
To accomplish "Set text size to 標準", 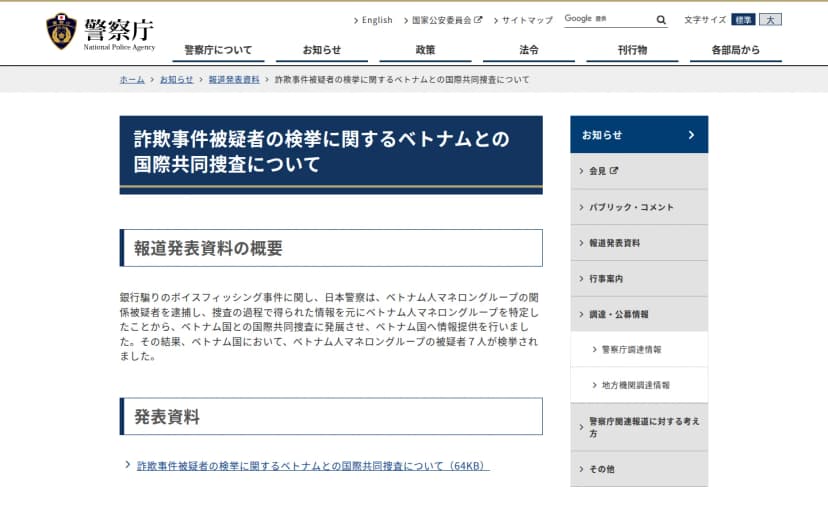I will click(x=743, y=20).
